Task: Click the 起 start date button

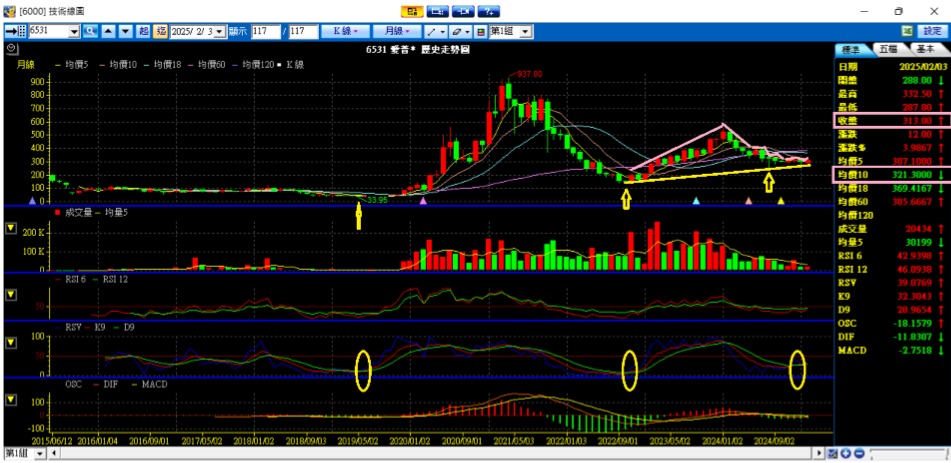Action: [144, 32]
